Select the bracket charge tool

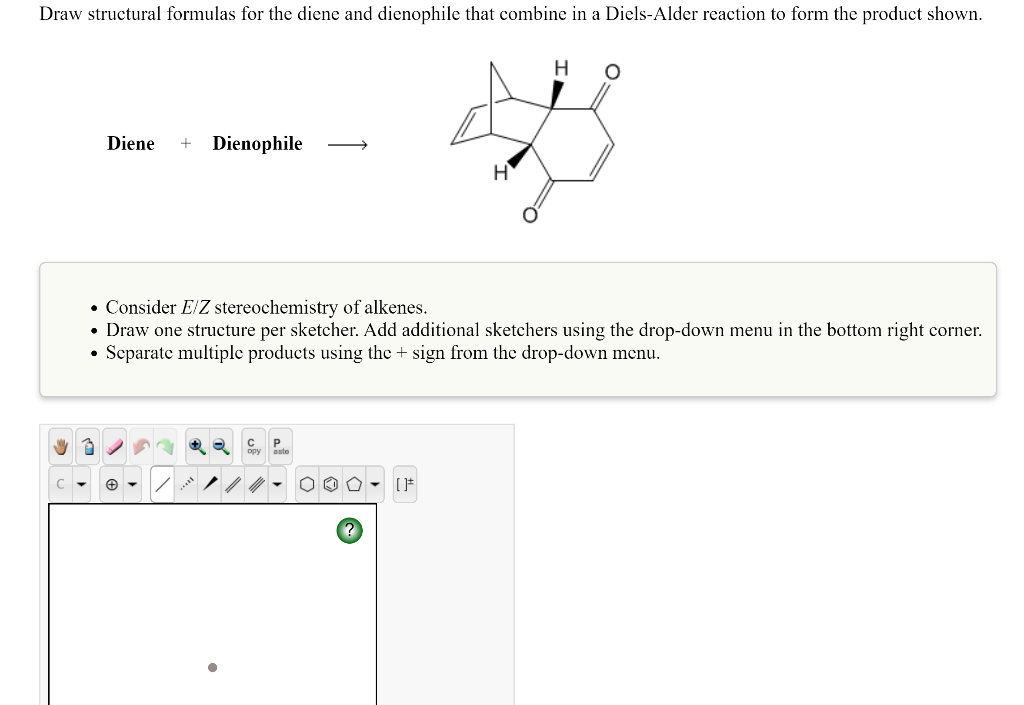click(x=404, y=482)
